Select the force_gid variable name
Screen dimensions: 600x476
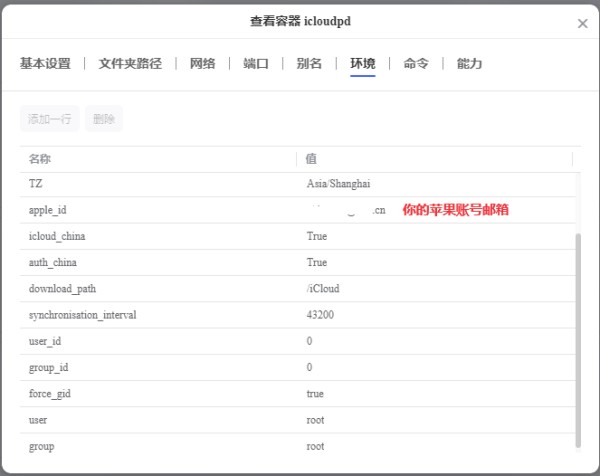(50, 394)
